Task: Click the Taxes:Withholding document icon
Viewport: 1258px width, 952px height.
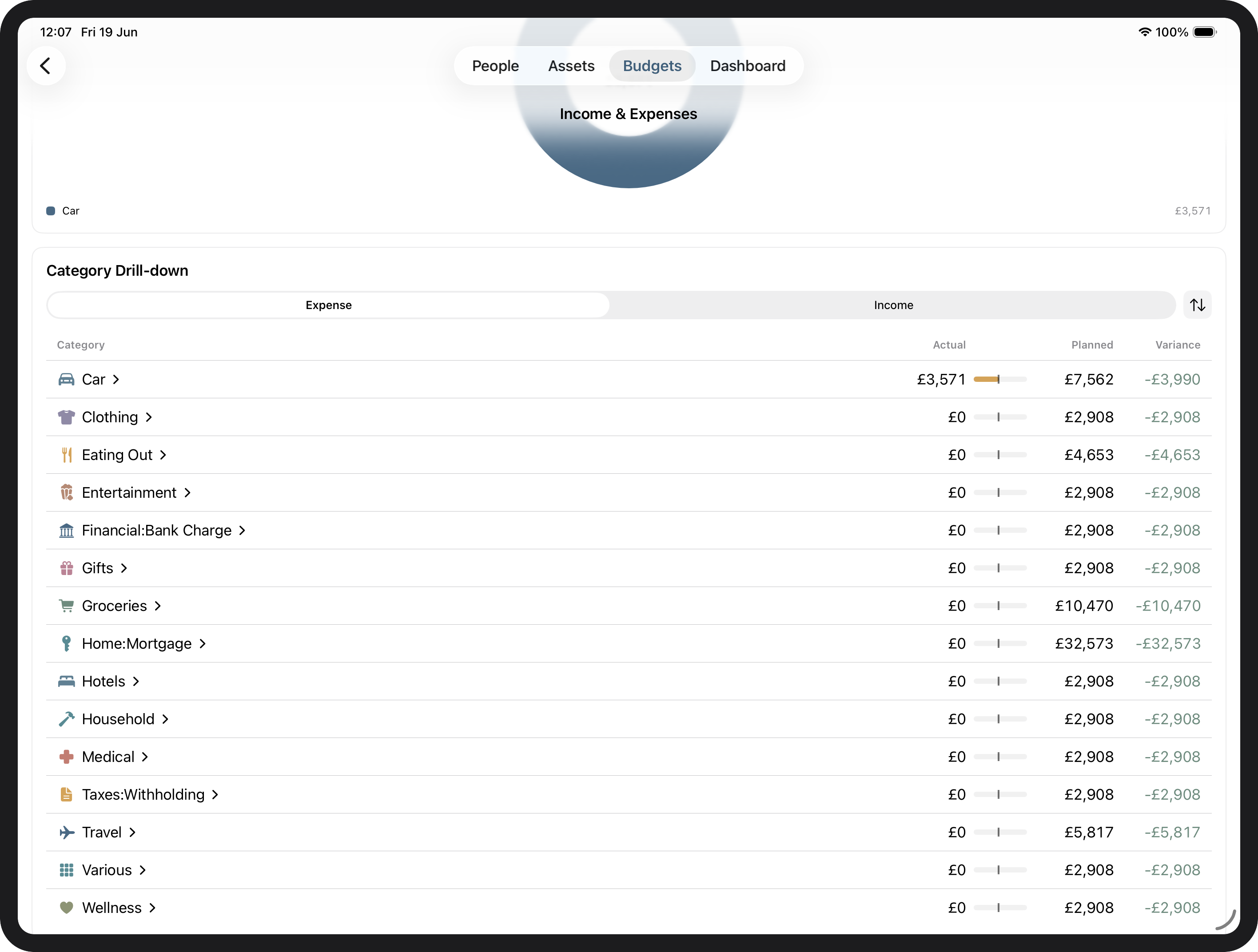Action: [x=67, y=794]
